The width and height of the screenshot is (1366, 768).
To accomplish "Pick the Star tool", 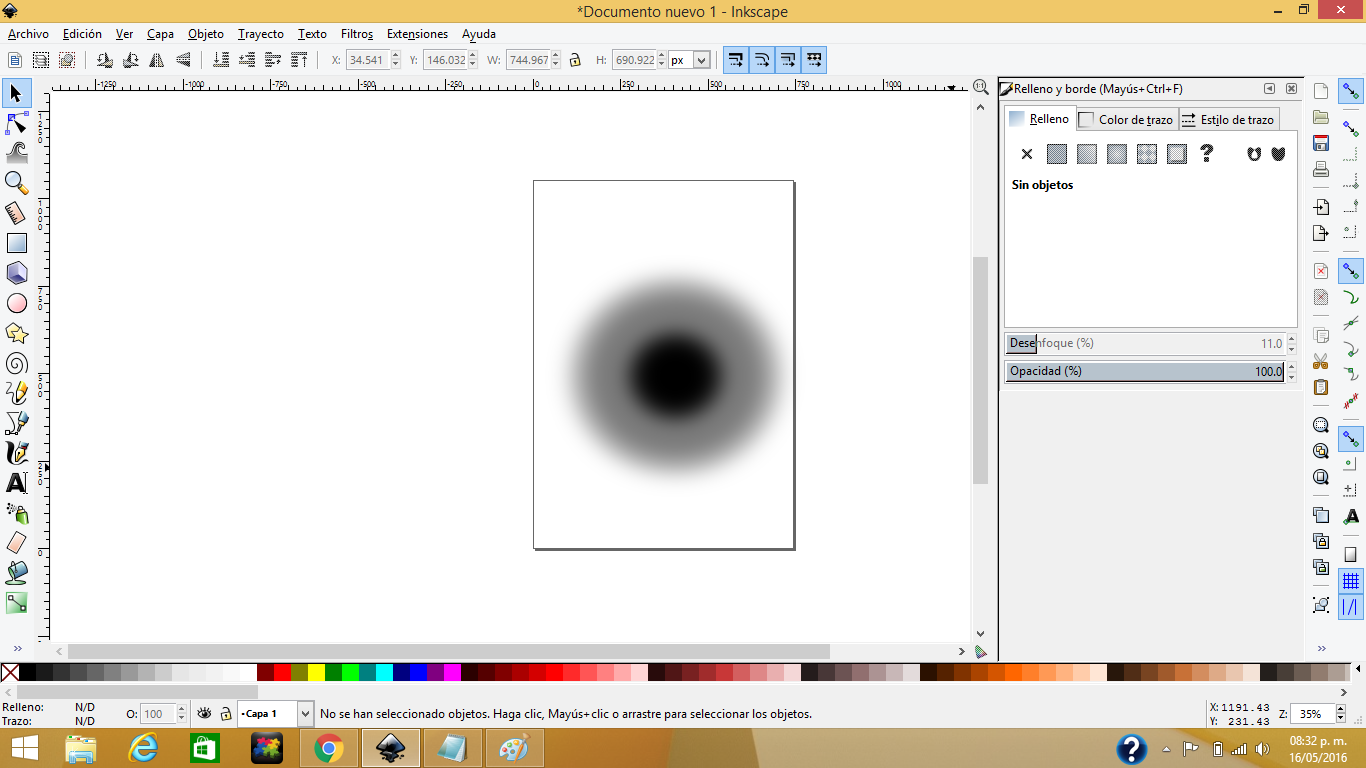I will [15, 333].
